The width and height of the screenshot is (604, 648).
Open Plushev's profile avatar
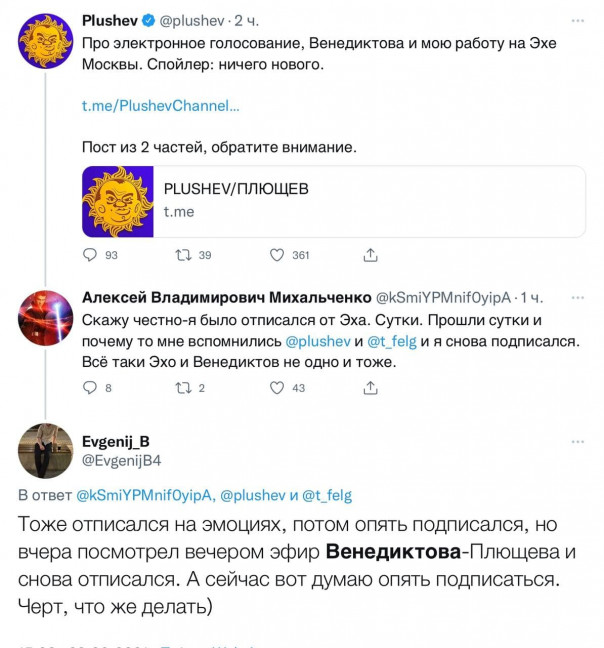coord(44,40)
